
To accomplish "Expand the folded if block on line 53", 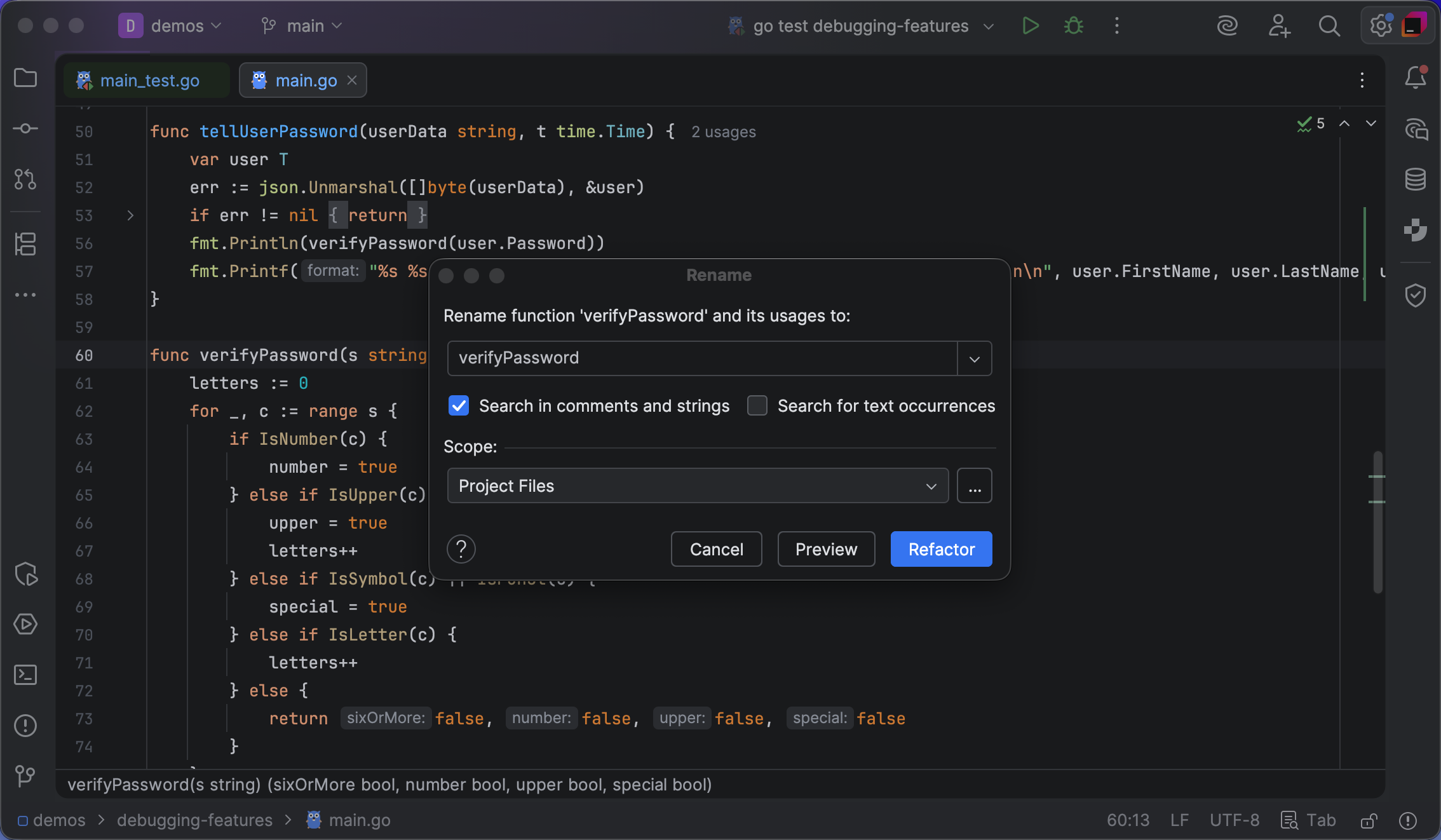I will 130,215.
